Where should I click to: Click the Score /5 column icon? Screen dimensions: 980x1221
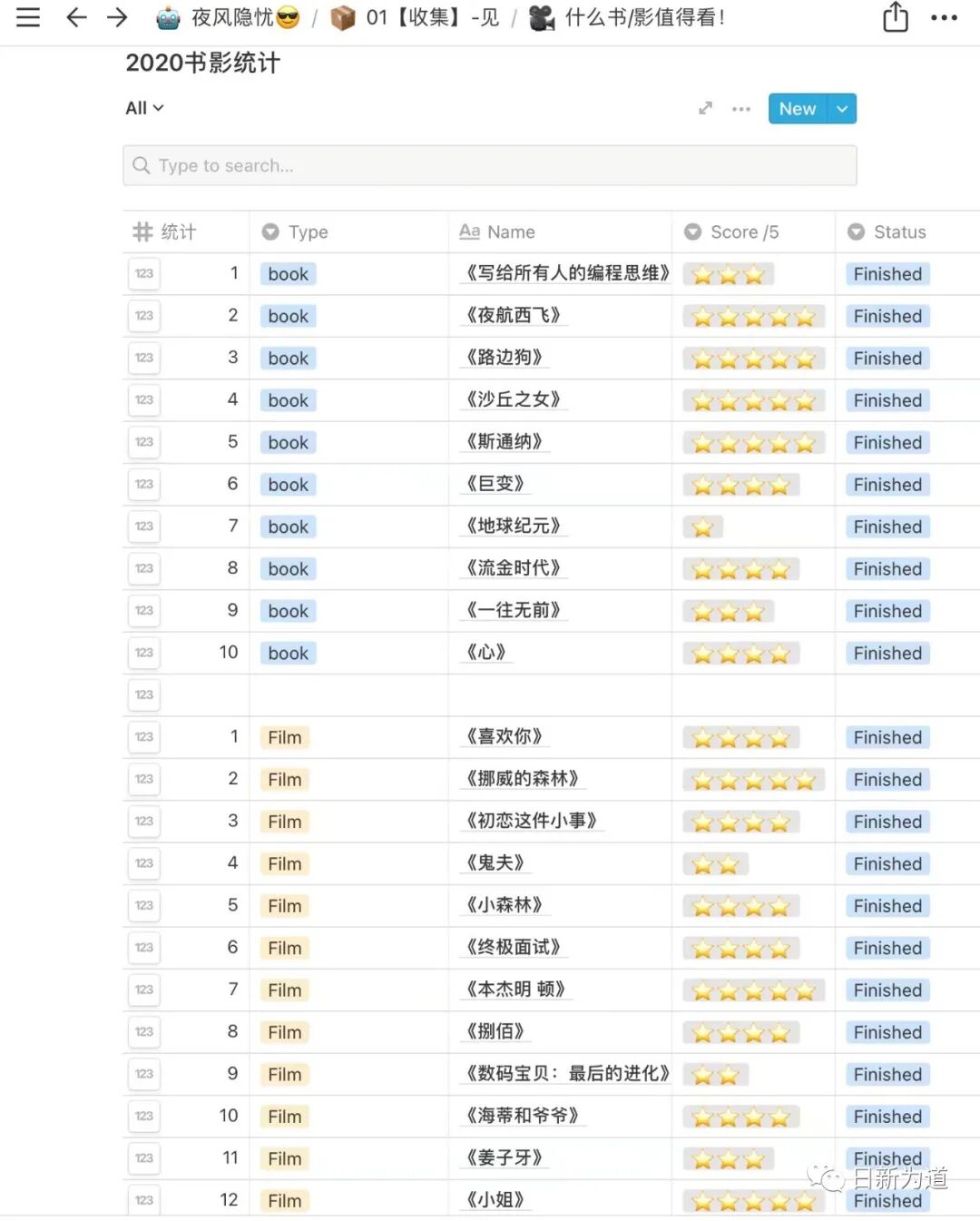[692, 231]
